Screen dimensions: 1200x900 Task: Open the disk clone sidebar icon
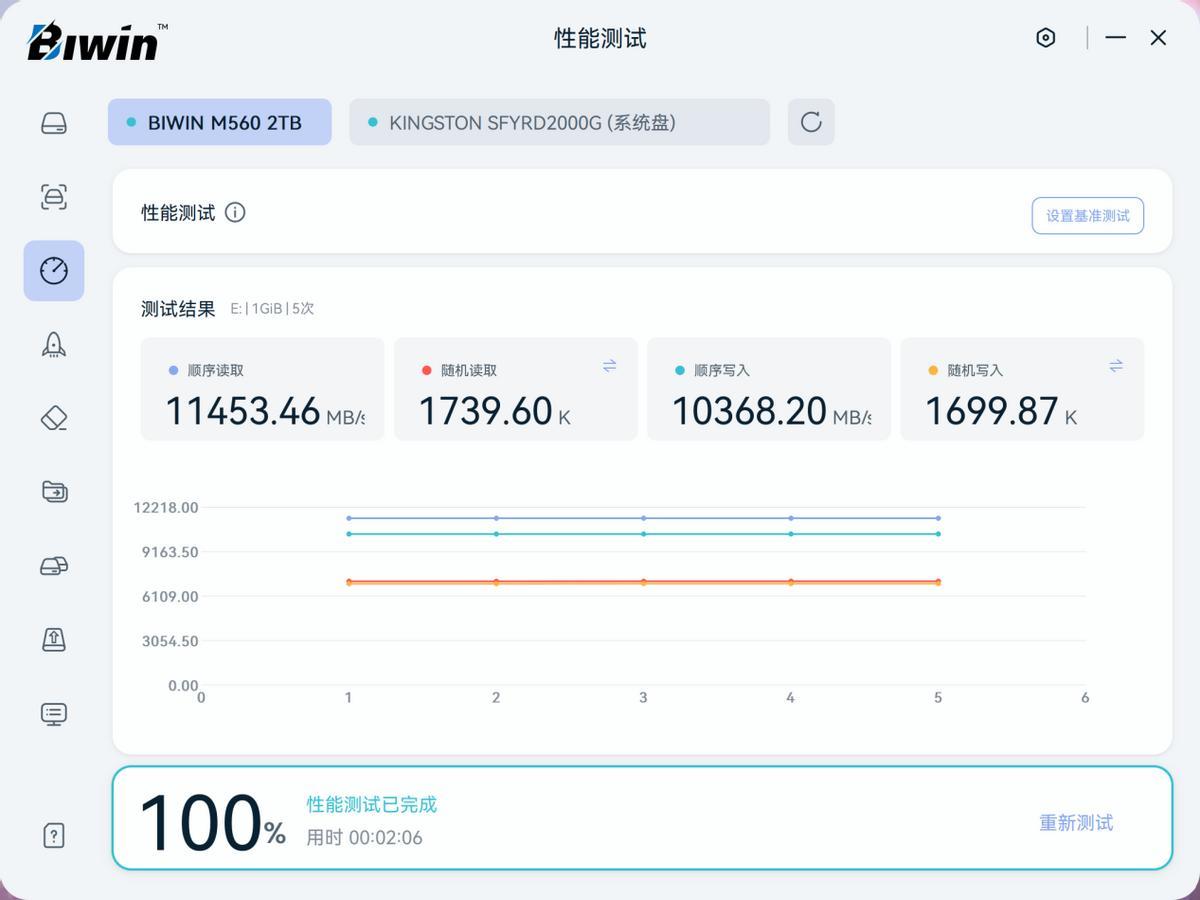[x=54, y=566]
